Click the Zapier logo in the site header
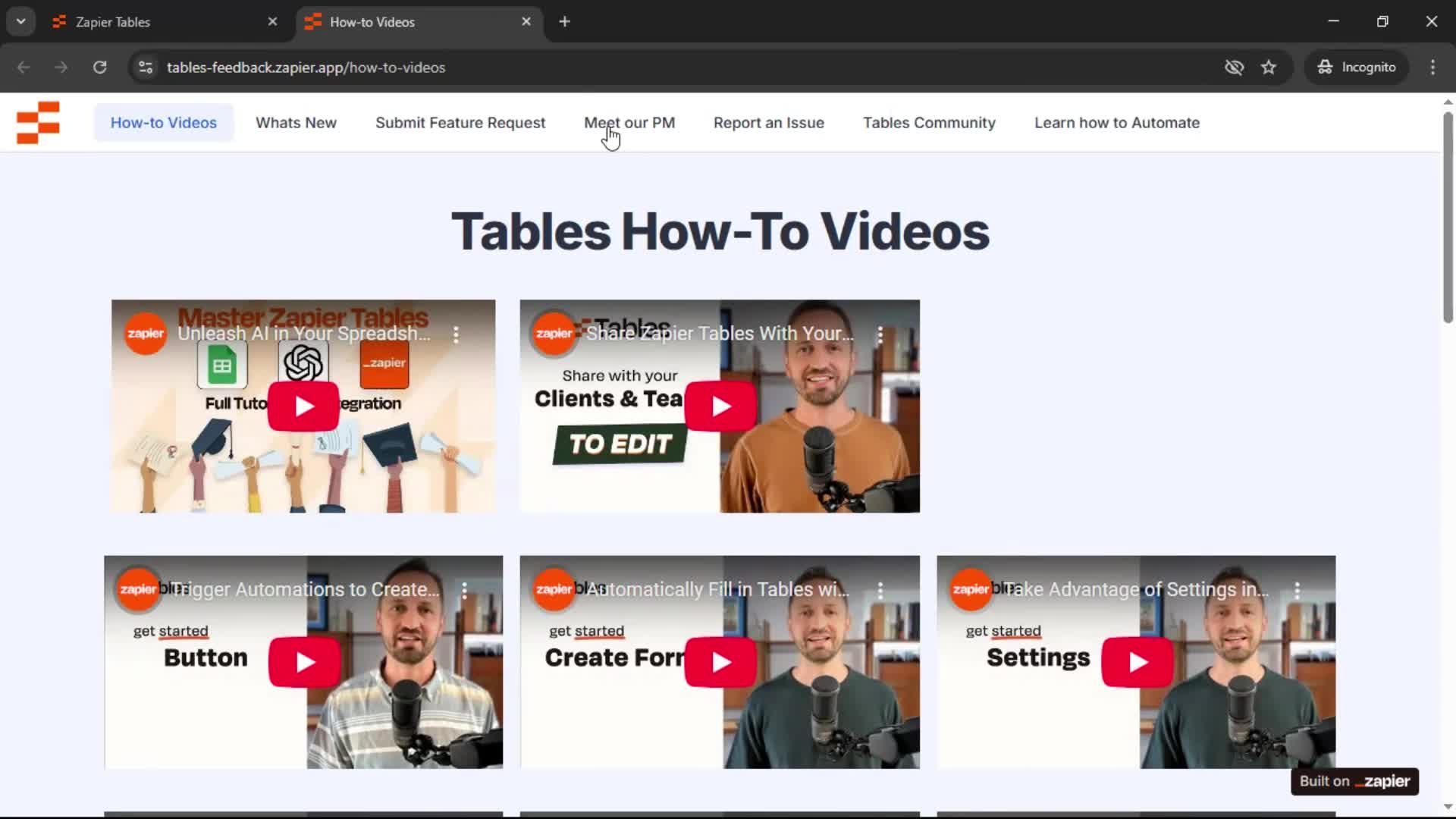Image resolution: width=1456 pixels, height=819 pixels. 38,122
